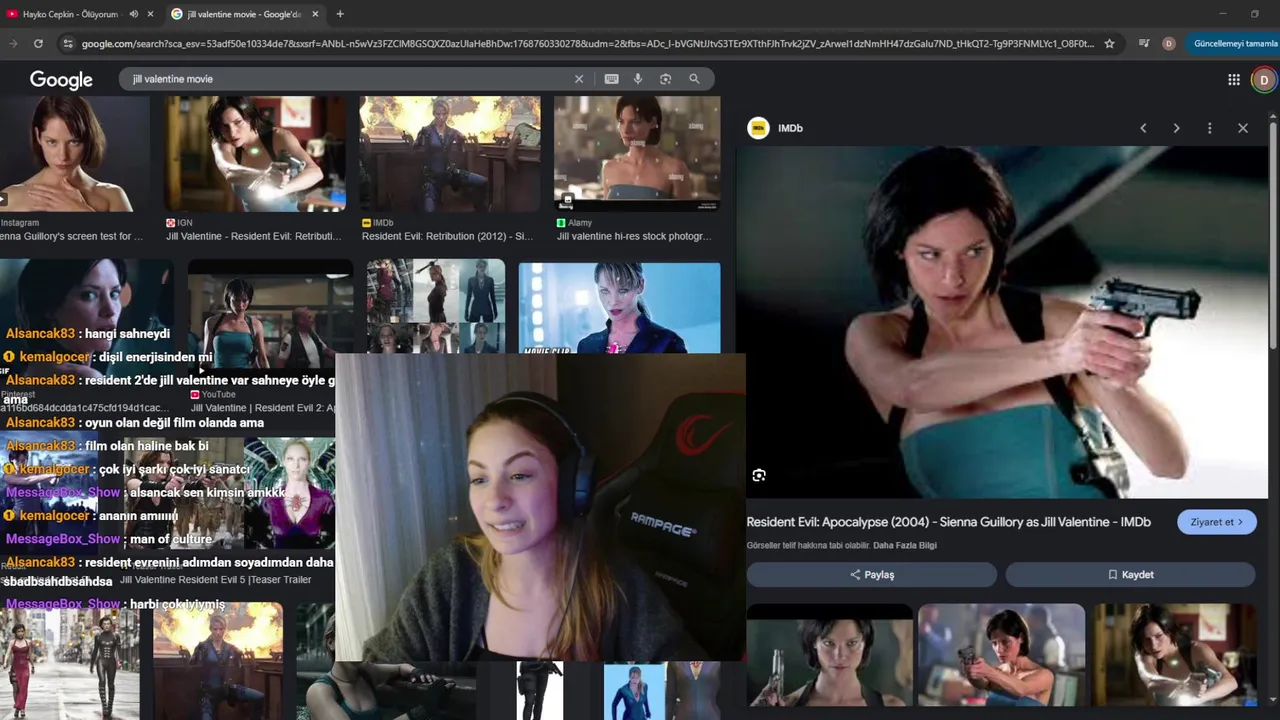
Task: Open the Google apps grid
Action: pos(1234,80)
